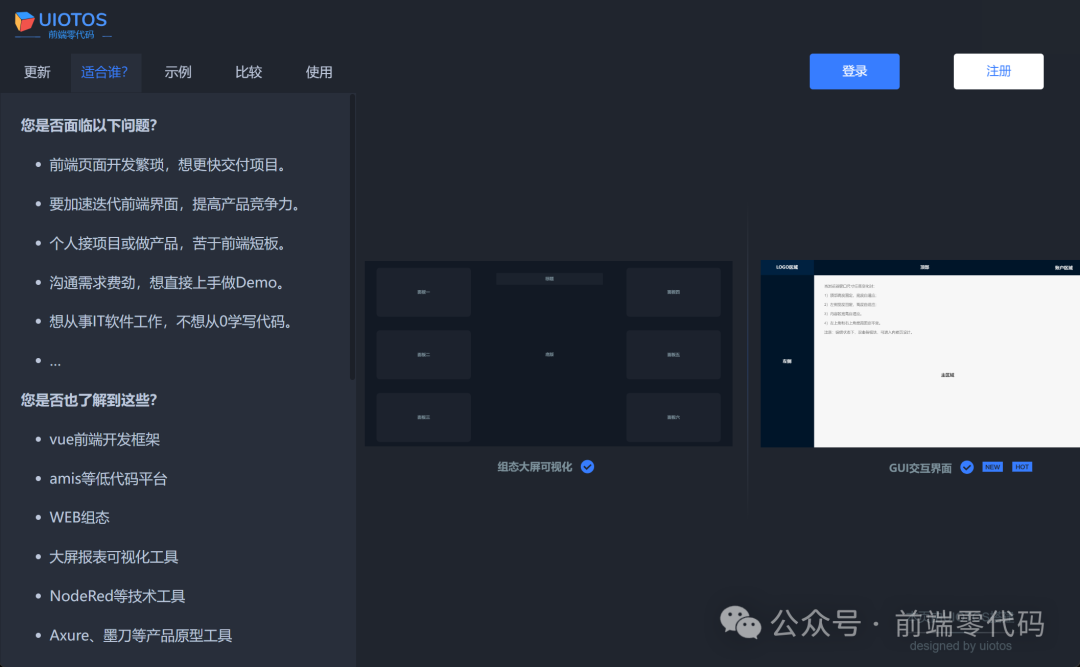
Task: Select the 适合谁? tab
Action: point(105,71)
